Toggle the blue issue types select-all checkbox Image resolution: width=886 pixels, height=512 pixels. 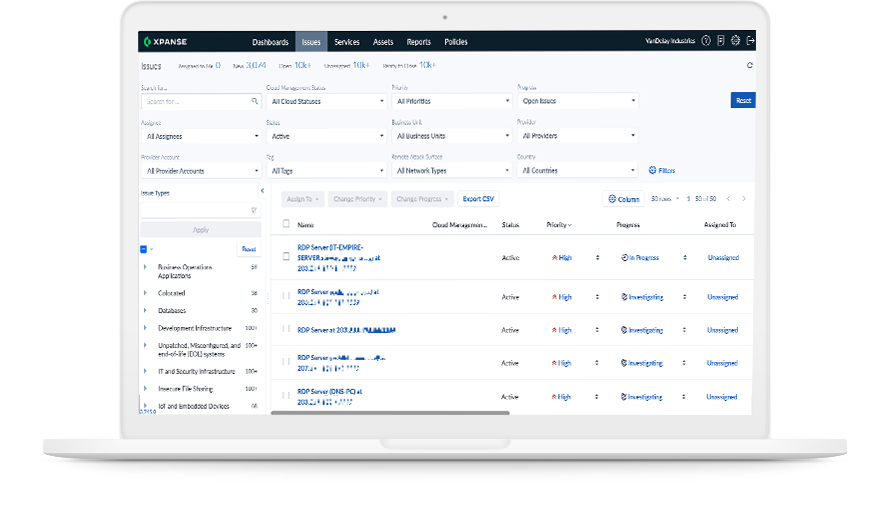click(144, 249)
